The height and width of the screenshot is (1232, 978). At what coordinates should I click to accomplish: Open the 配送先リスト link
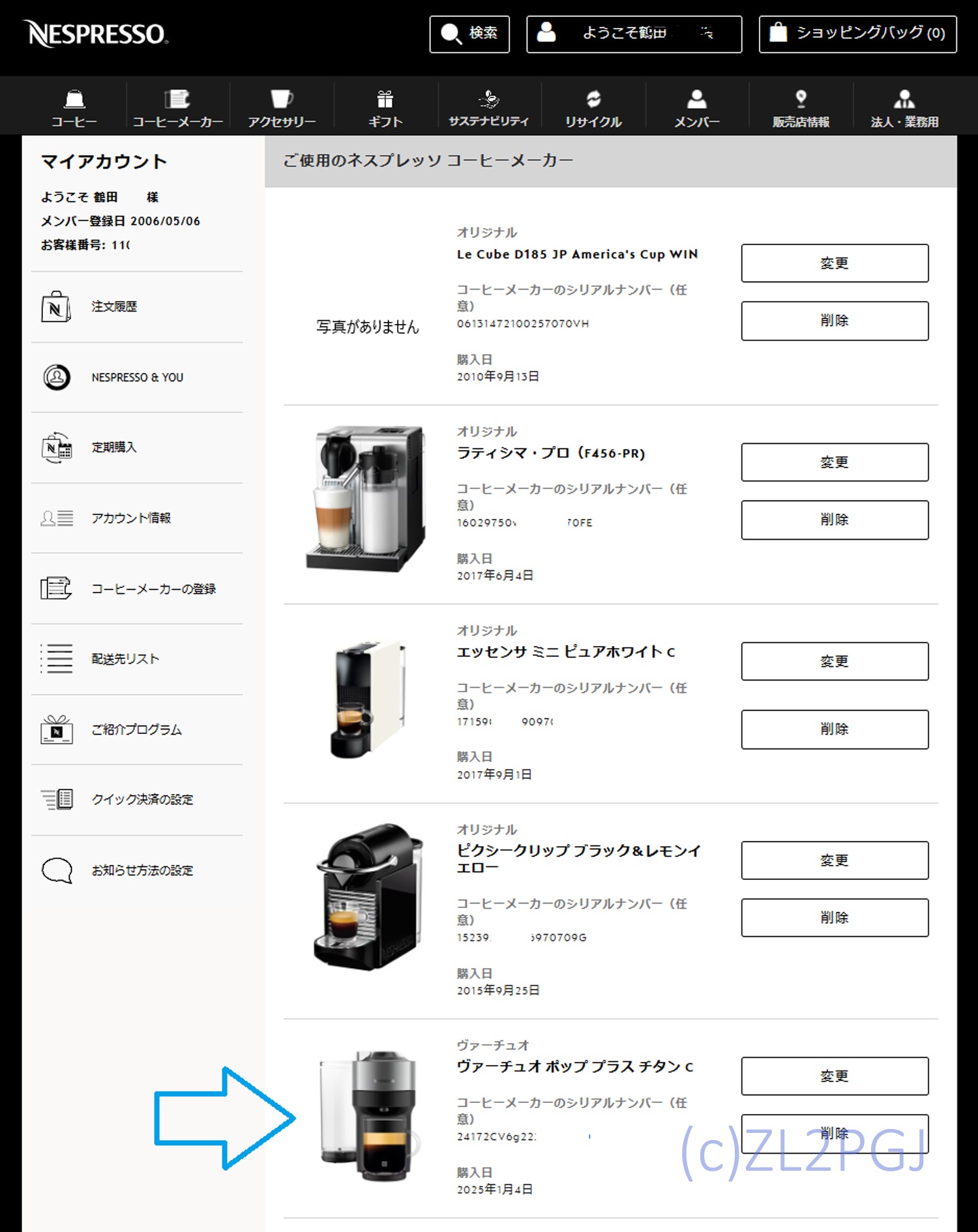(x=125, y=659)
